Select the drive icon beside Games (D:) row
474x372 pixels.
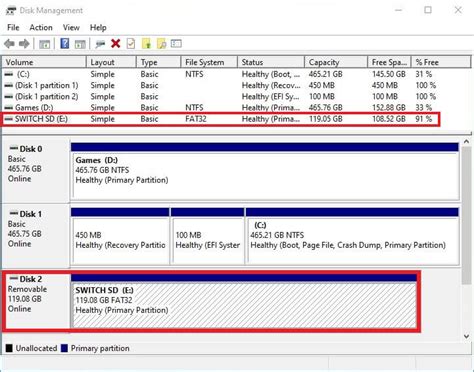point(9,107)
